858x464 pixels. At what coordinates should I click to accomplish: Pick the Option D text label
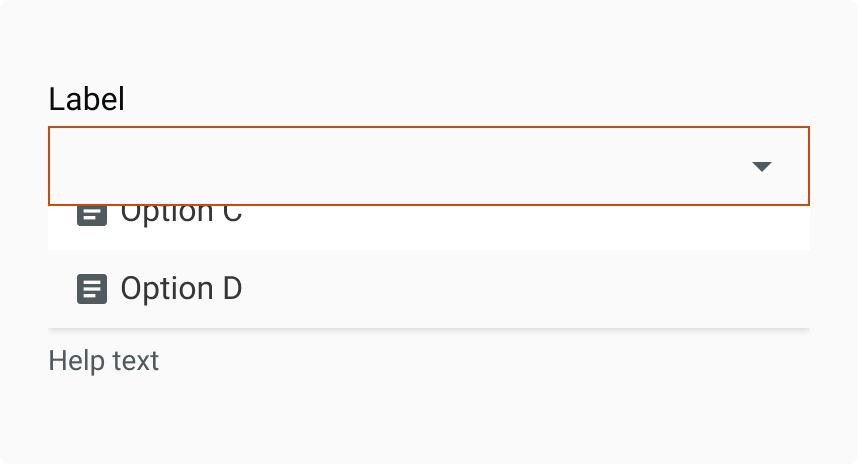point(181,289)
